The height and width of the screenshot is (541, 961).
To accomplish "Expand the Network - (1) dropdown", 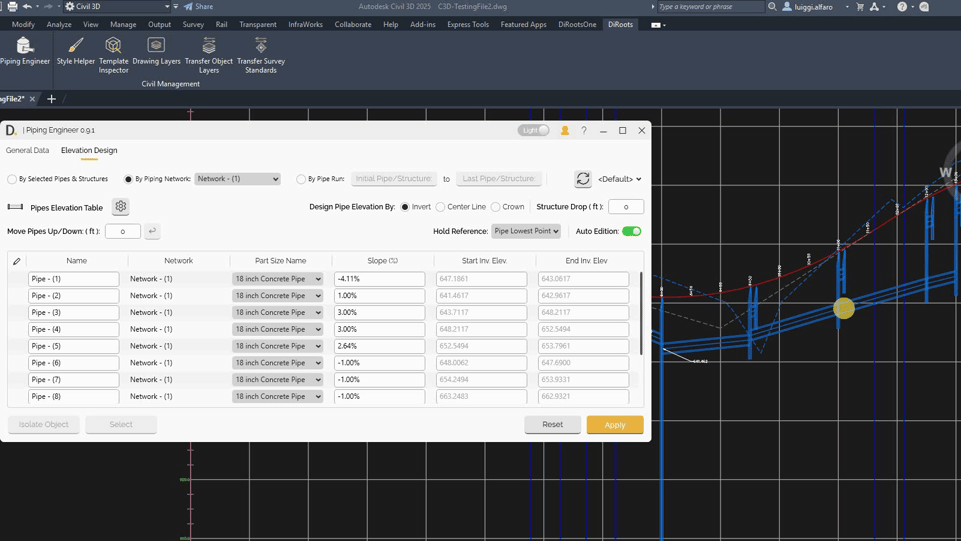I will pos(237,179).
